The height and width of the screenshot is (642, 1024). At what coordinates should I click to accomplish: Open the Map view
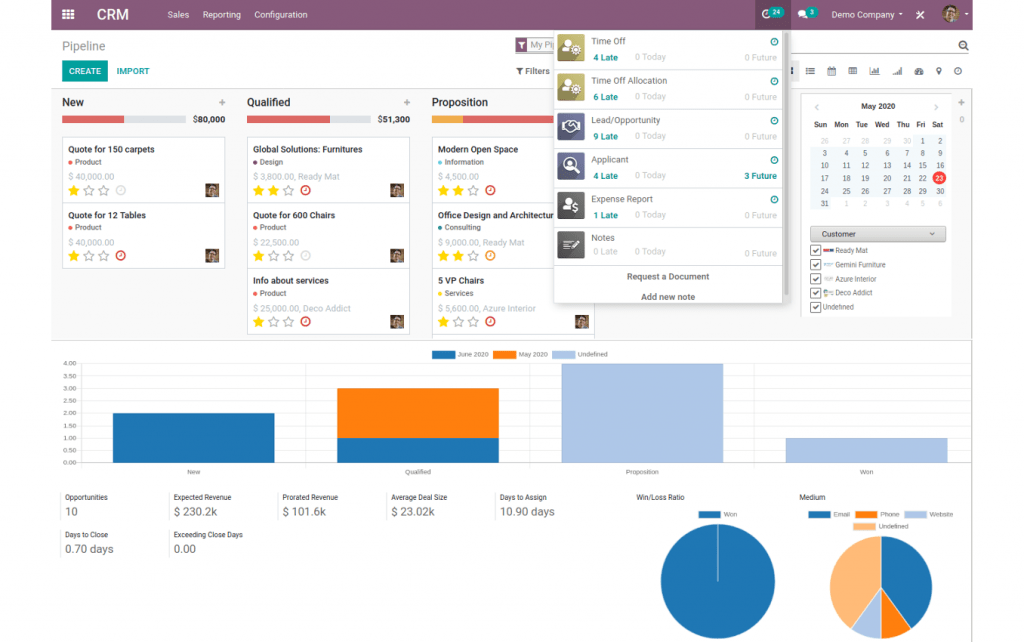(x=939, y=71)
